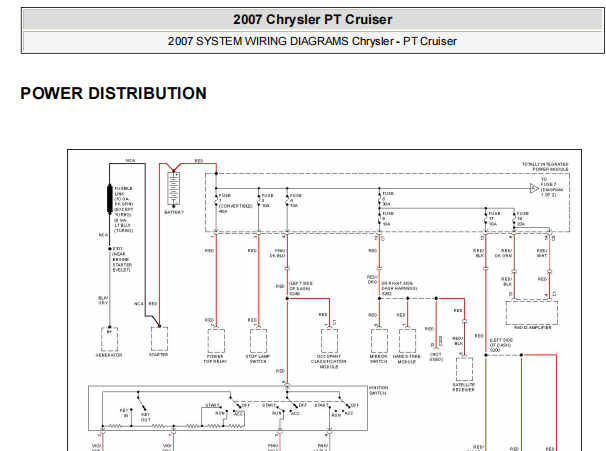Click the "GENERATOR" label
Image resolution: width=606 pixels, height=451 pixels.
(x=109, y=355)
